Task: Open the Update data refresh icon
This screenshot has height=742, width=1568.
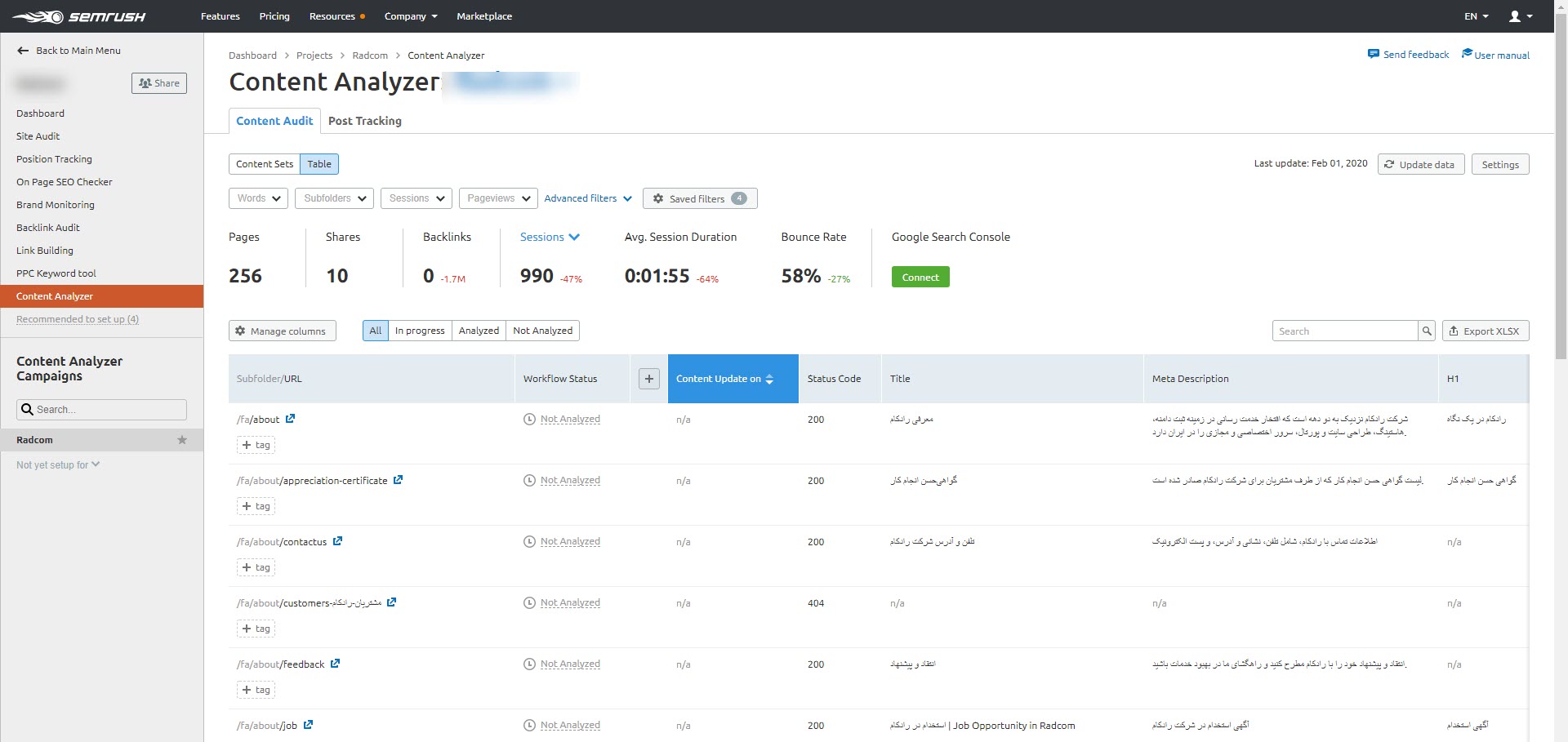Action: point(1389,164)
